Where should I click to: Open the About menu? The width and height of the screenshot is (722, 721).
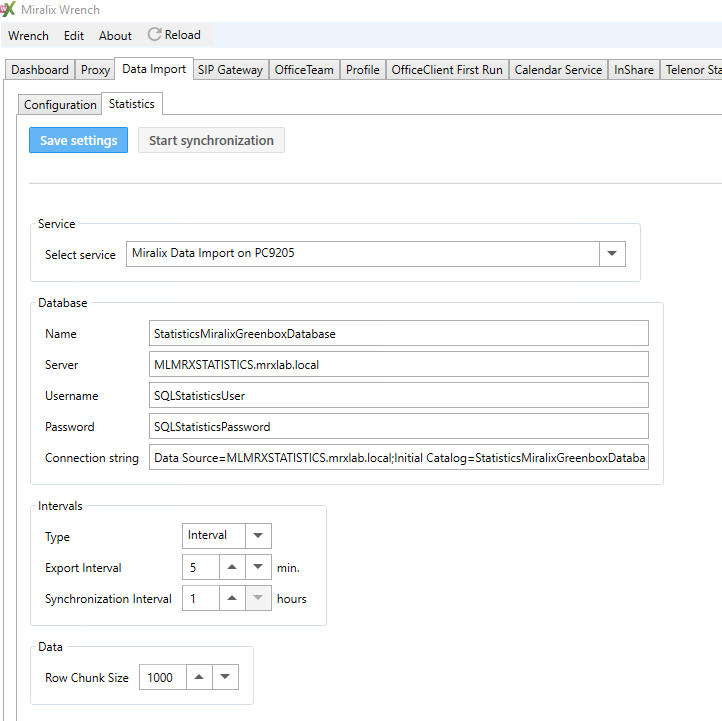click(x=115, y=35)
